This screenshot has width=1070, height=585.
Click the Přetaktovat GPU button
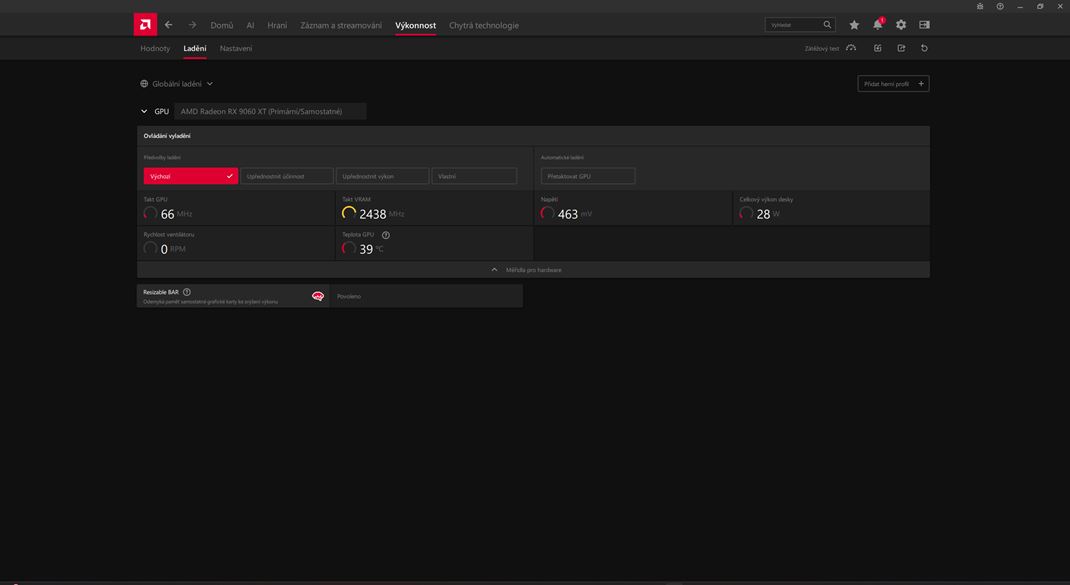pos(588,176)
